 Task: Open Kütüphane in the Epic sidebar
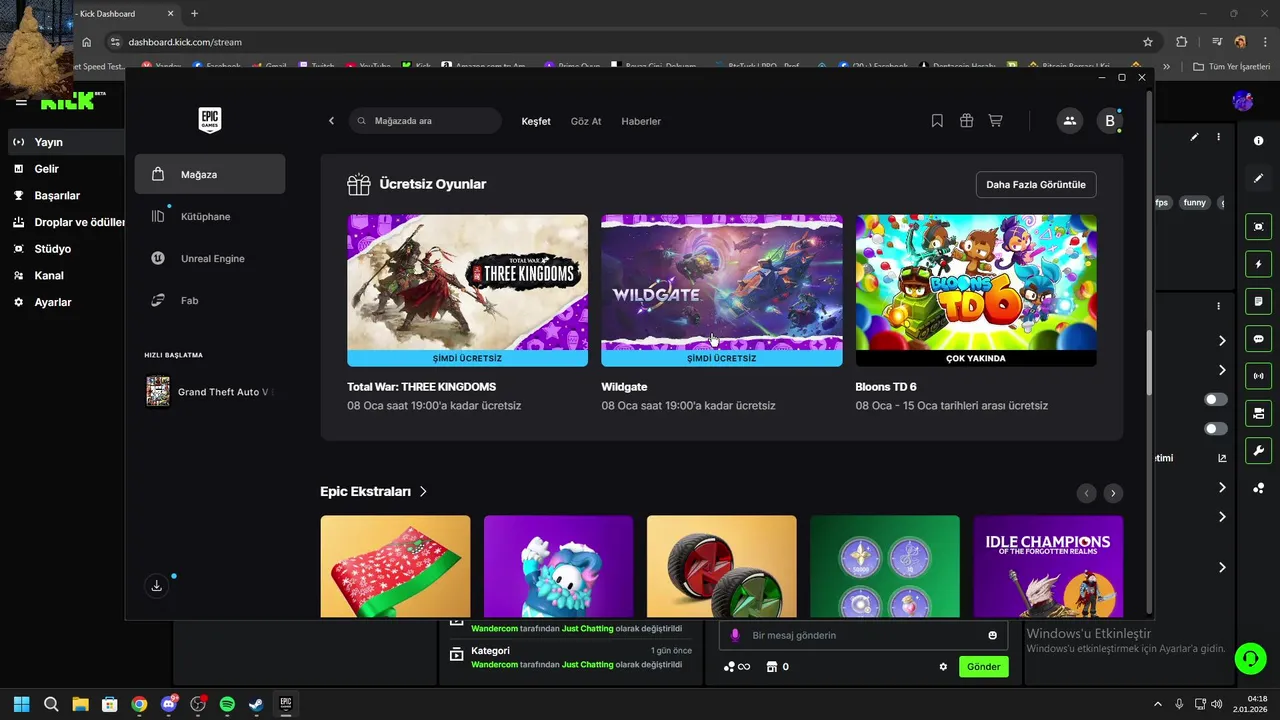point(210,216)
